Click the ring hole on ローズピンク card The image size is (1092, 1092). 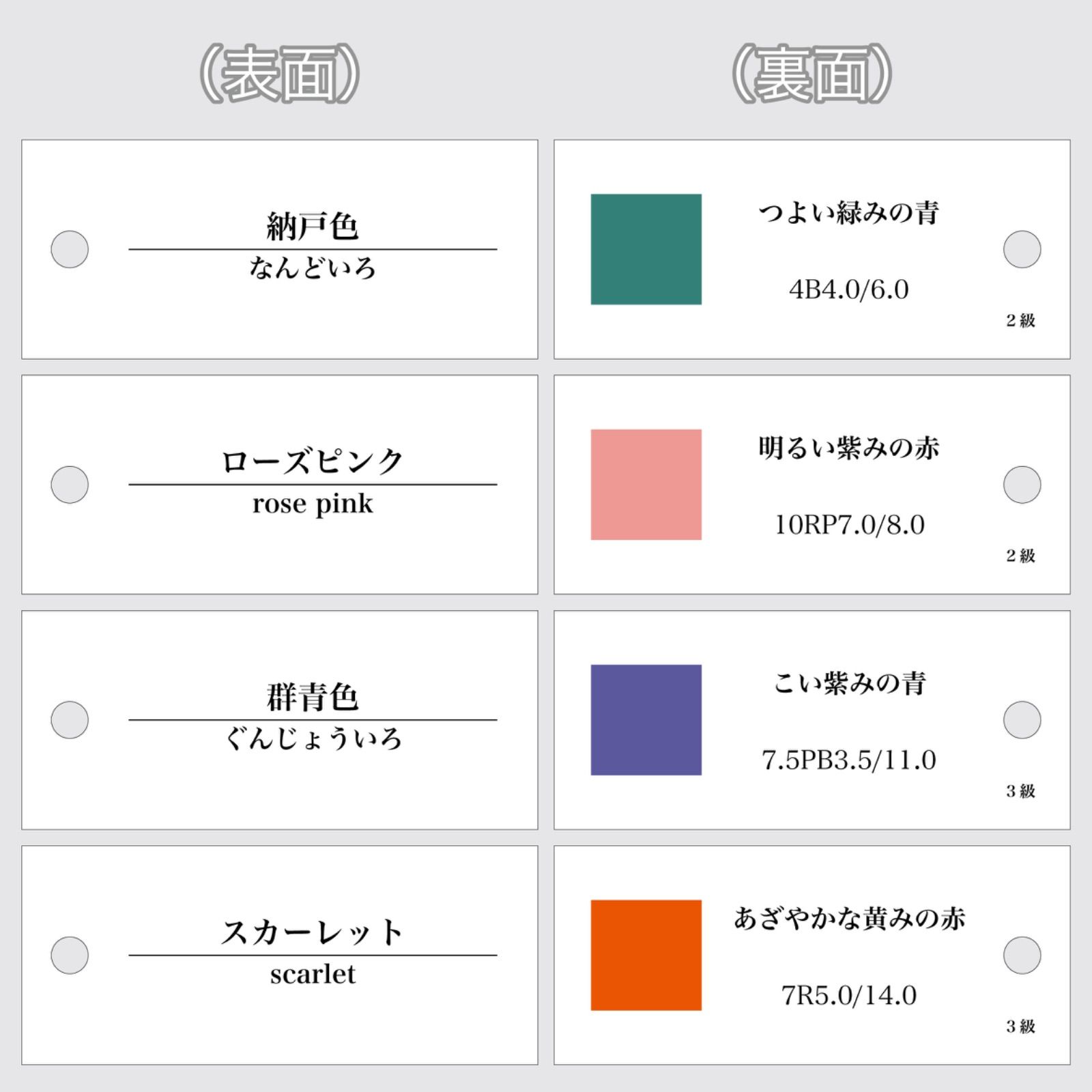pyautogui.click(x=70, y=485)
